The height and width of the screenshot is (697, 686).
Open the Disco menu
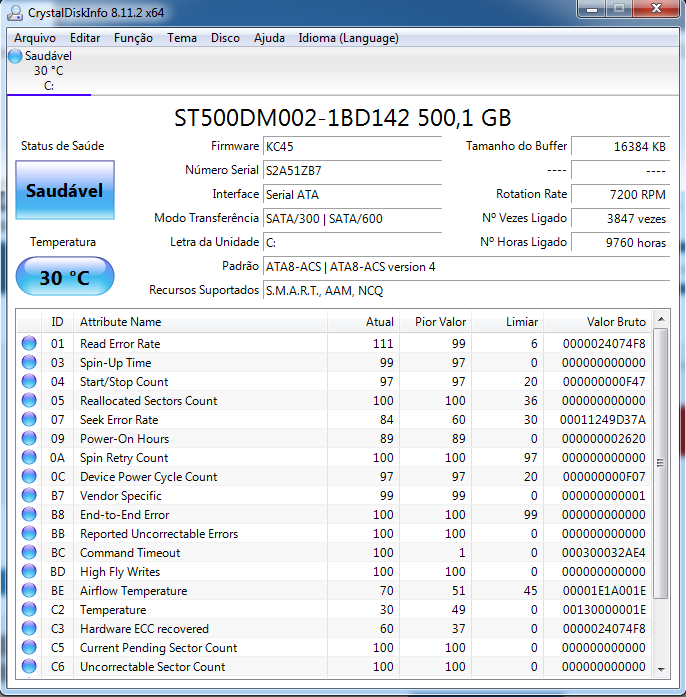(x=225, y=38)
